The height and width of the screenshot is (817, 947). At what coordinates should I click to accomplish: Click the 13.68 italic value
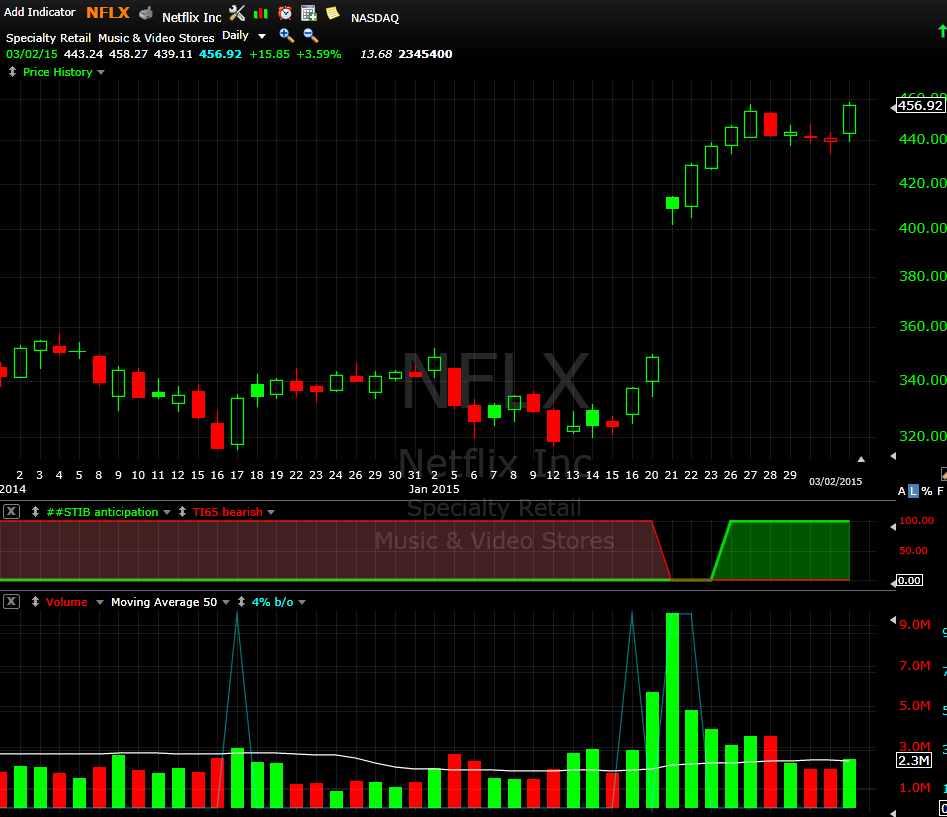(376, 54)
